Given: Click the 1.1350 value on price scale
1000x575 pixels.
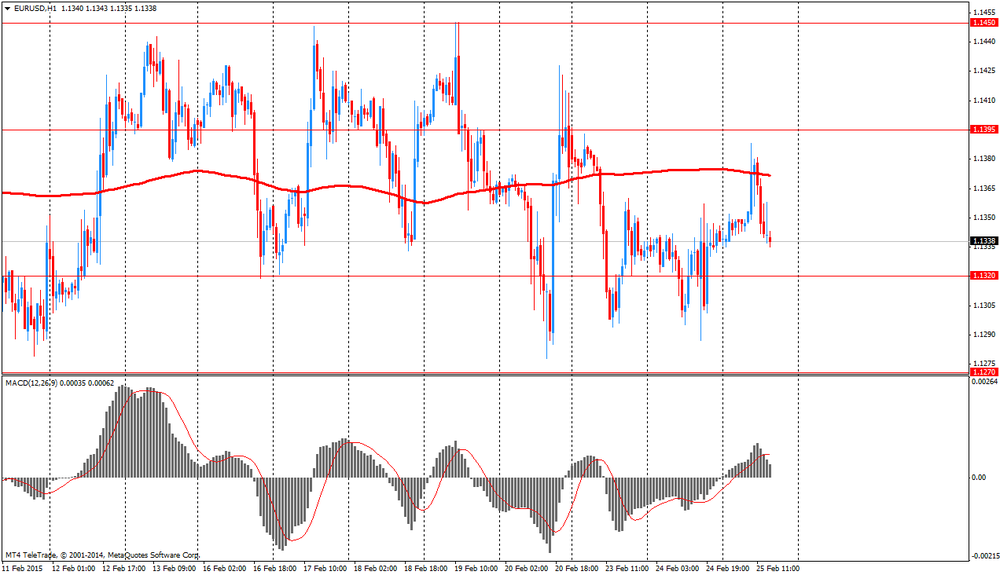Looking at the screenshot, I should pos(984,217).
